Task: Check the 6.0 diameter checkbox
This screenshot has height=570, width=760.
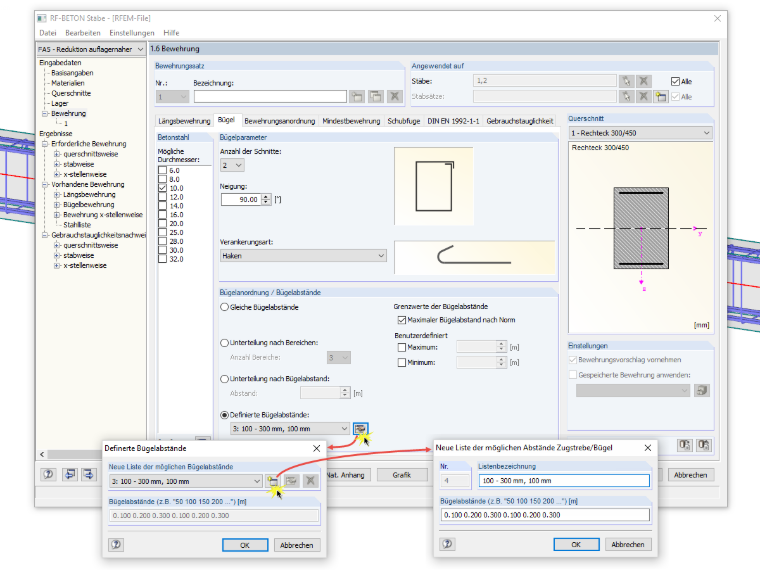Action: coord(162,171)
